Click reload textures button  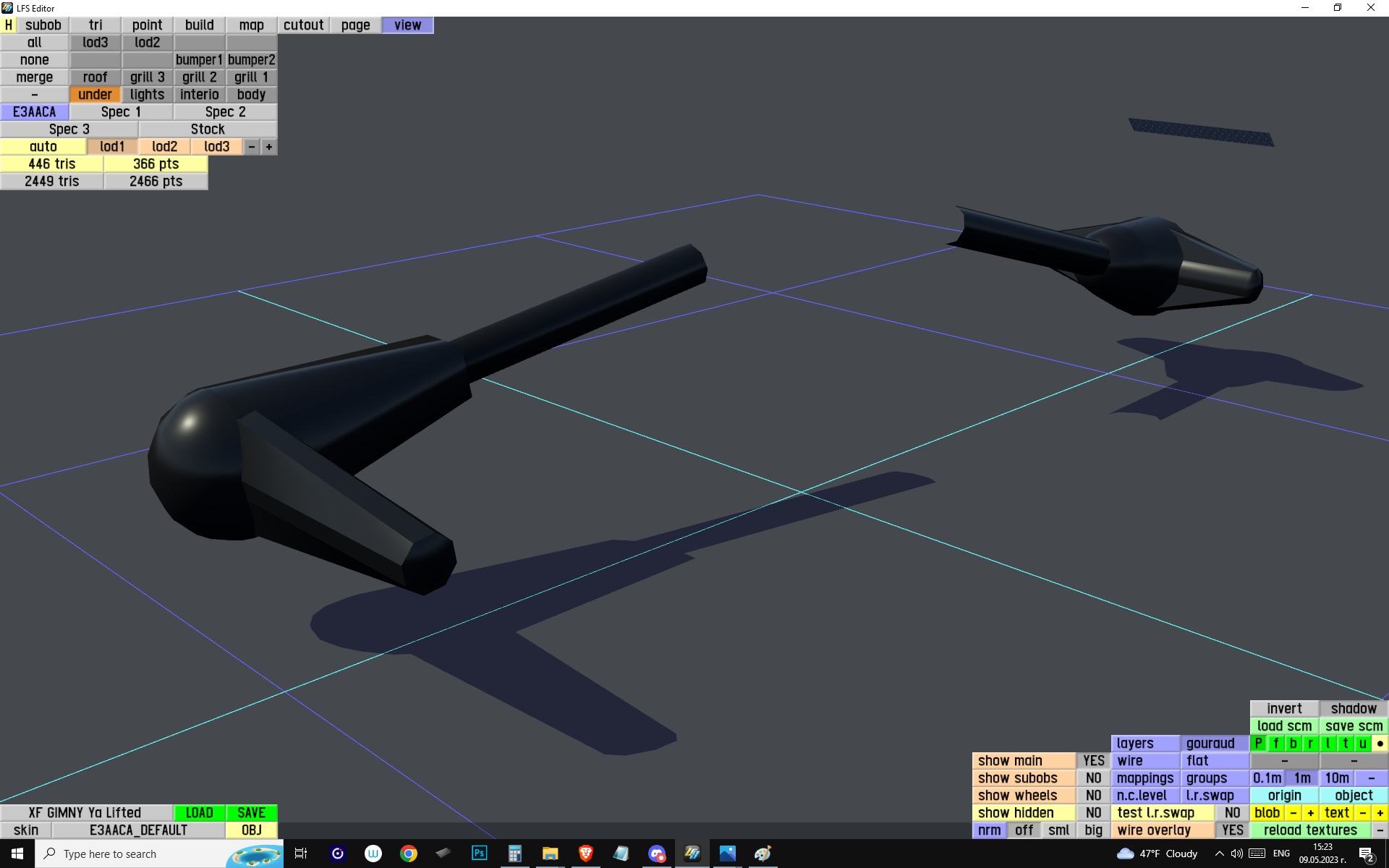1310,830
